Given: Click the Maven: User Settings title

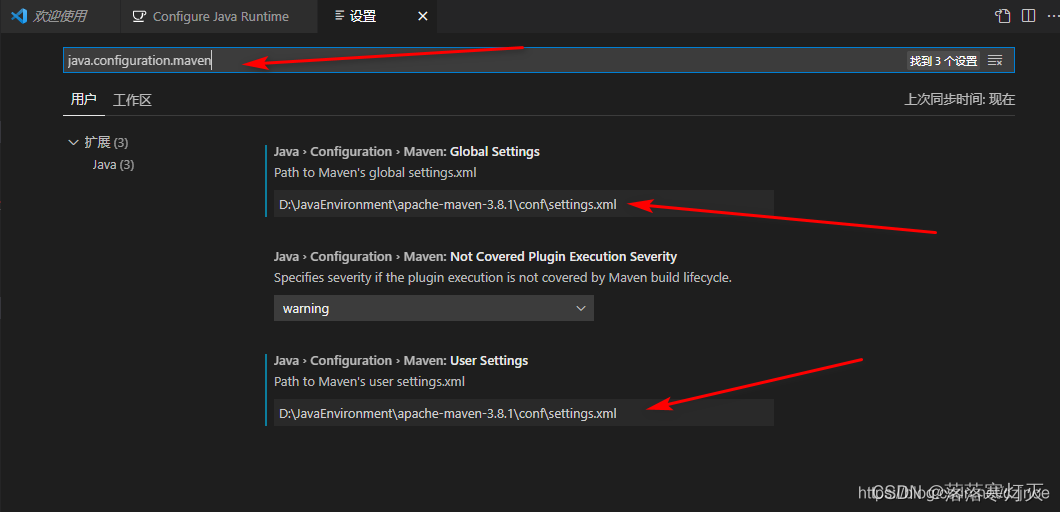Looking at the screenshot, I should (x=401, y=360).
